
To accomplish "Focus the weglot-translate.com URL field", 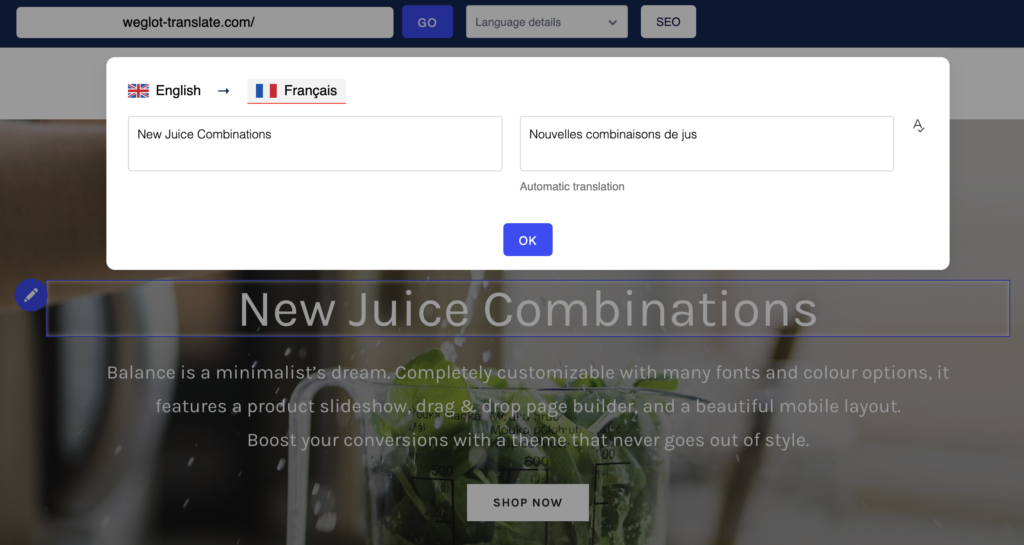I will (x=205, y=22).
